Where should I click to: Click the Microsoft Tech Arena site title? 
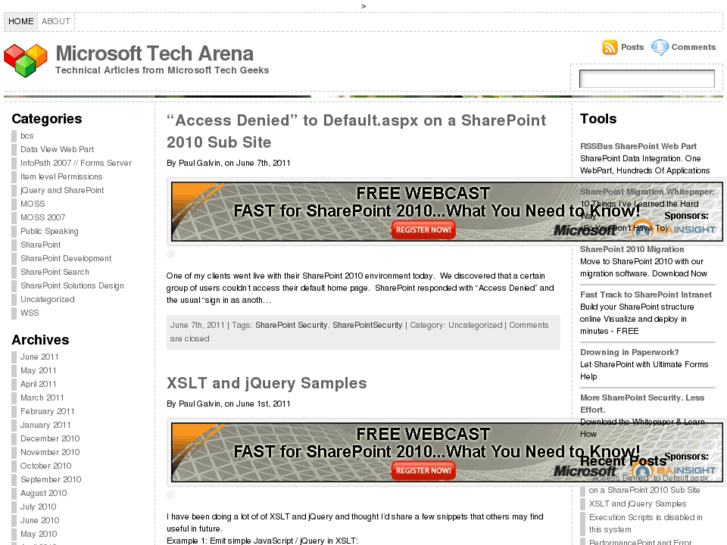point(154,53)
